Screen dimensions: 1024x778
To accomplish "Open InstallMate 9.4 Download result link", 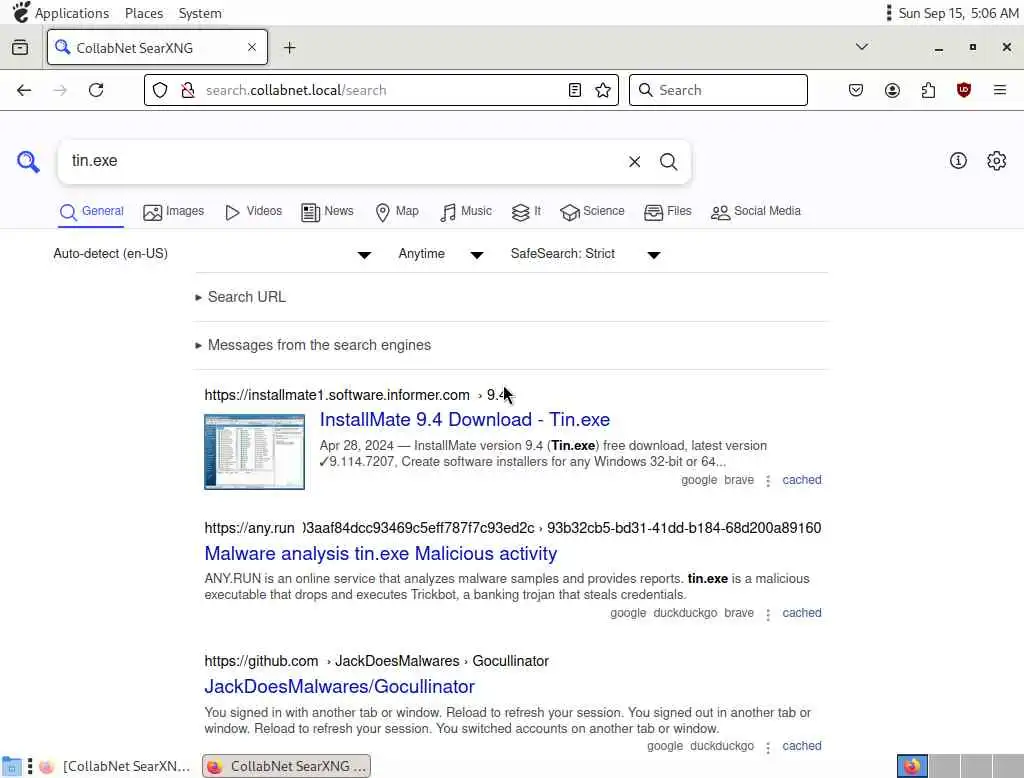I will click(465, 420).
